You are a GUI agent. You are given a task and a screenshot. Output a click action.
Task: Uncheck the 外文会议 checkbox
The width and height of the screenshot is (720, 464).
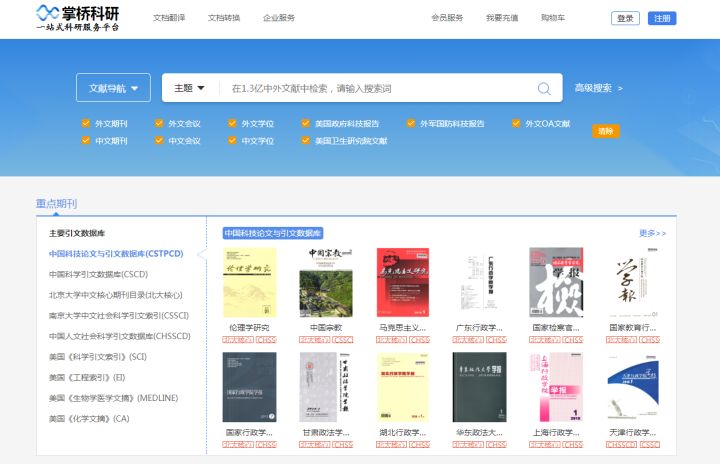pos(159,123)
